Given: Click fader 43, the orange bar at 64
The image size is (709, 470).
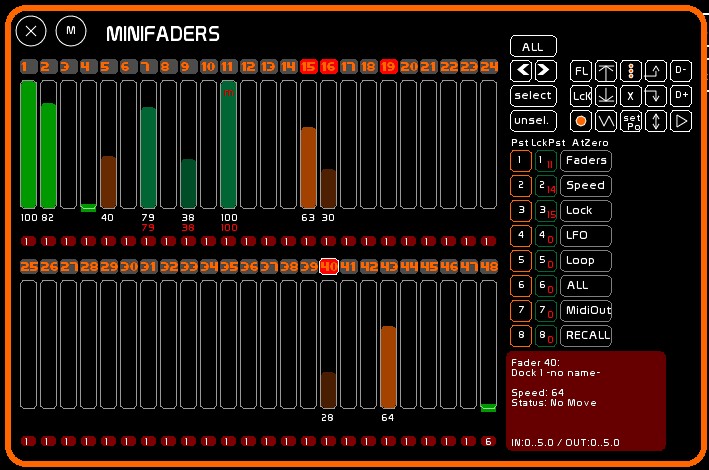Looking at the screenshot, I should tap(388, 345).
